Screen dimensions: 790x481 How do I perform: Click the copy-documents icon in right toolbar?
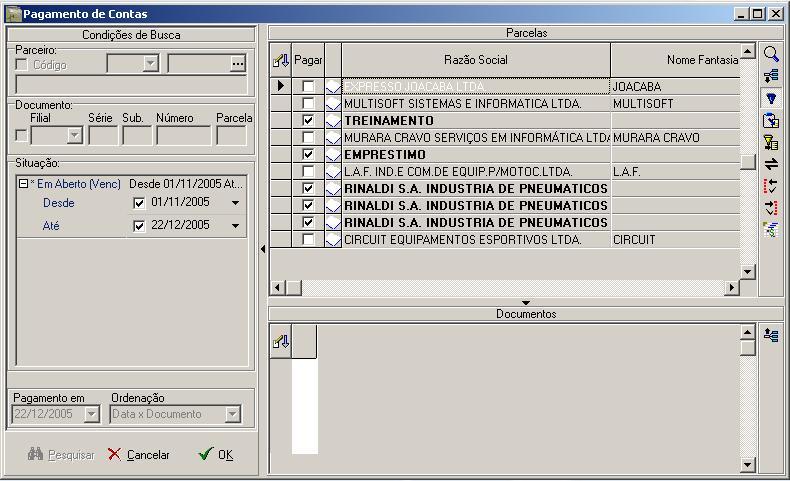point(771,120)
